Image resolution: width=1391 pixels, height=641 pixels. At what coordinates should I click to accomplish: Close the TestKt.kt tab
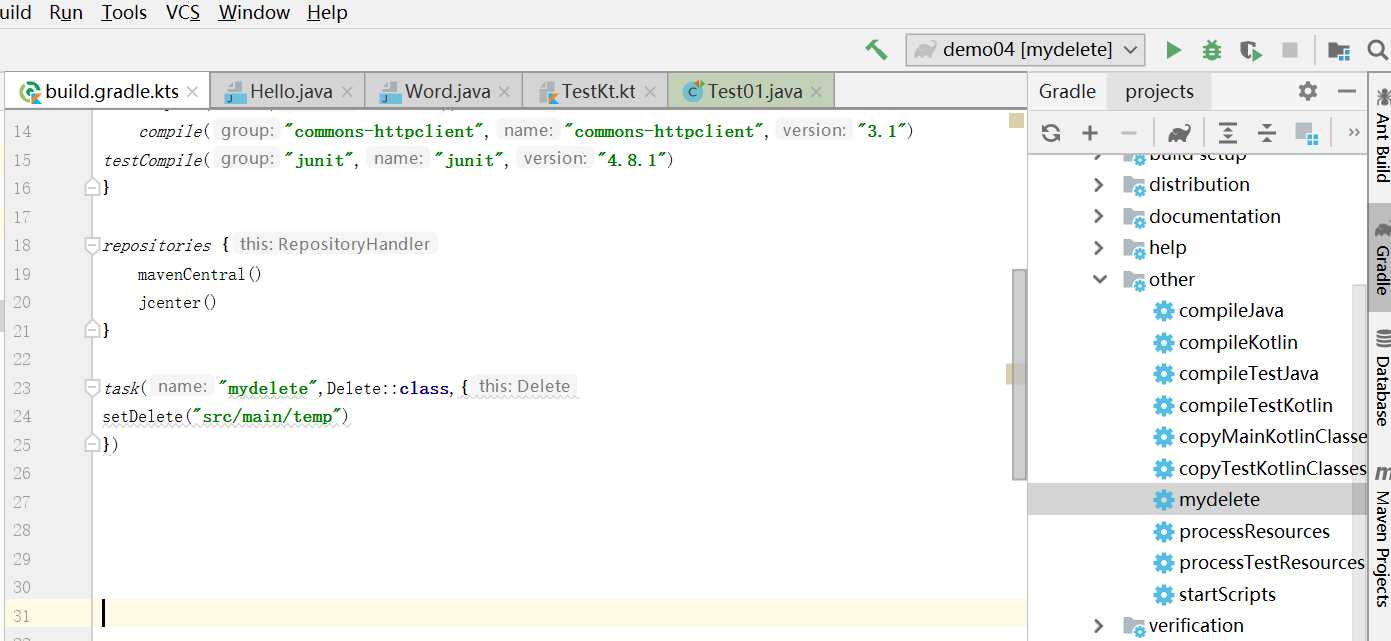[x=650, y=92]
